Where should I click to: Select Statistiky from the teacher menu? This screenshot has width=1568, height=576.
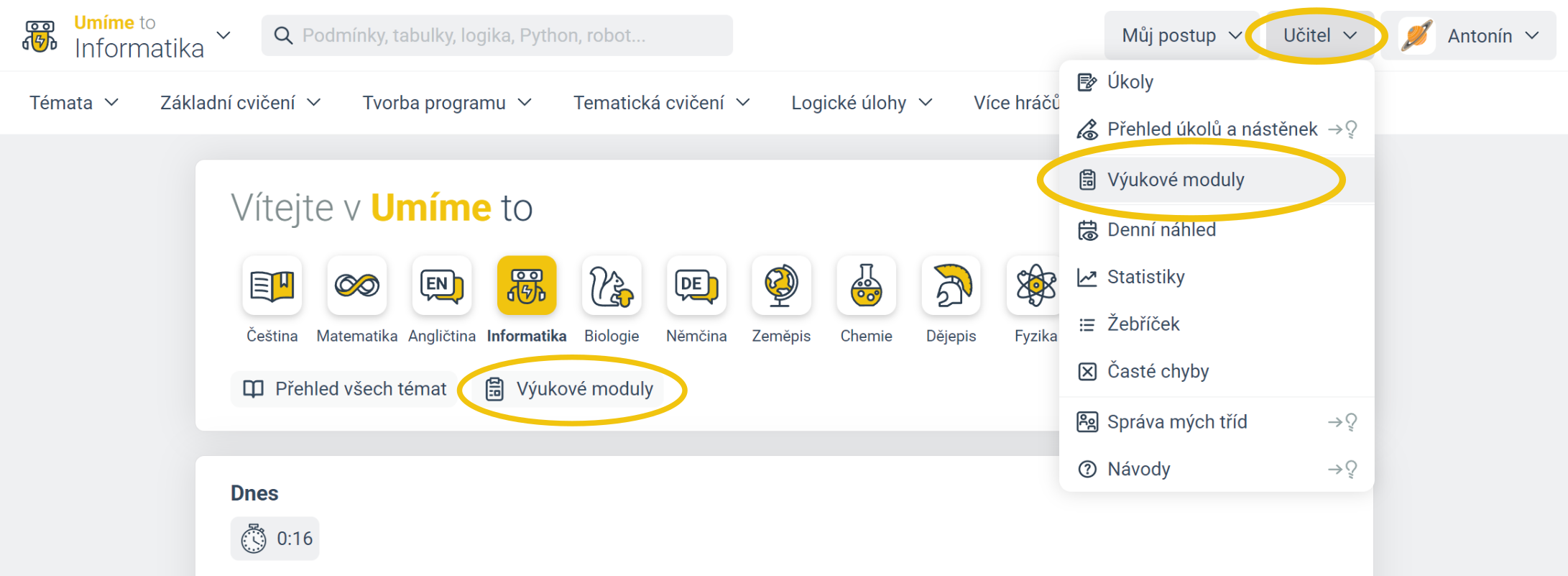click(x=1145, y=277)
